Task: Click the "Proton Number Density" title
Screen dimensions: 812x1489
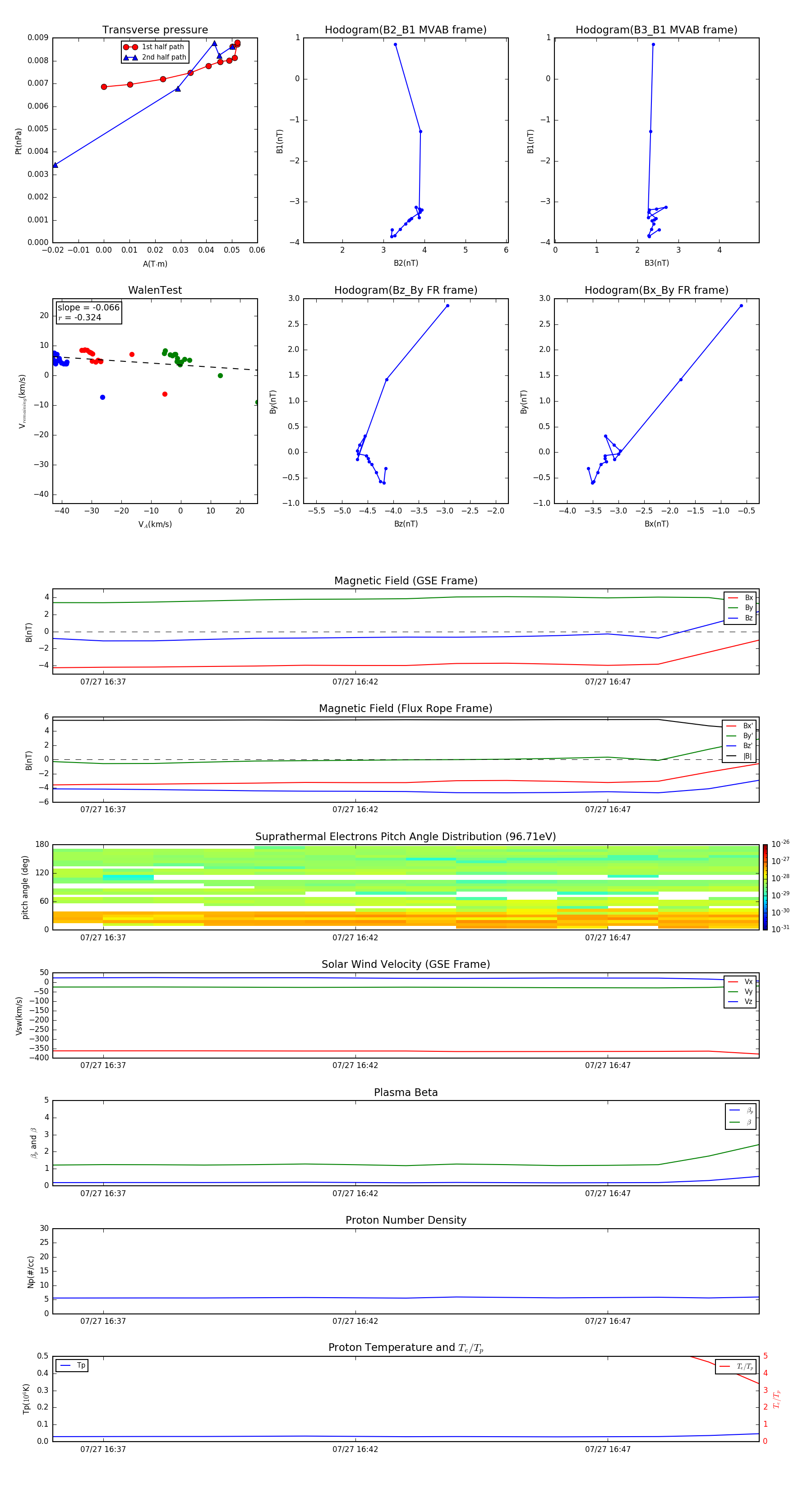Action: click(x=406, y=1220)
